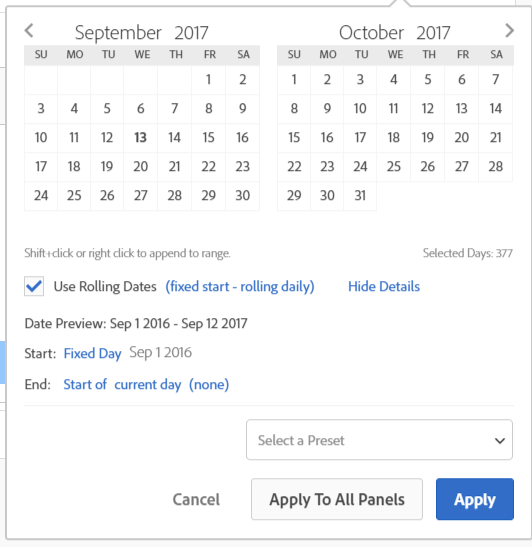Screen dimensions: 532x547
Task: Click the Apply button
Action: pyautogui.click(x=475, y=499)
